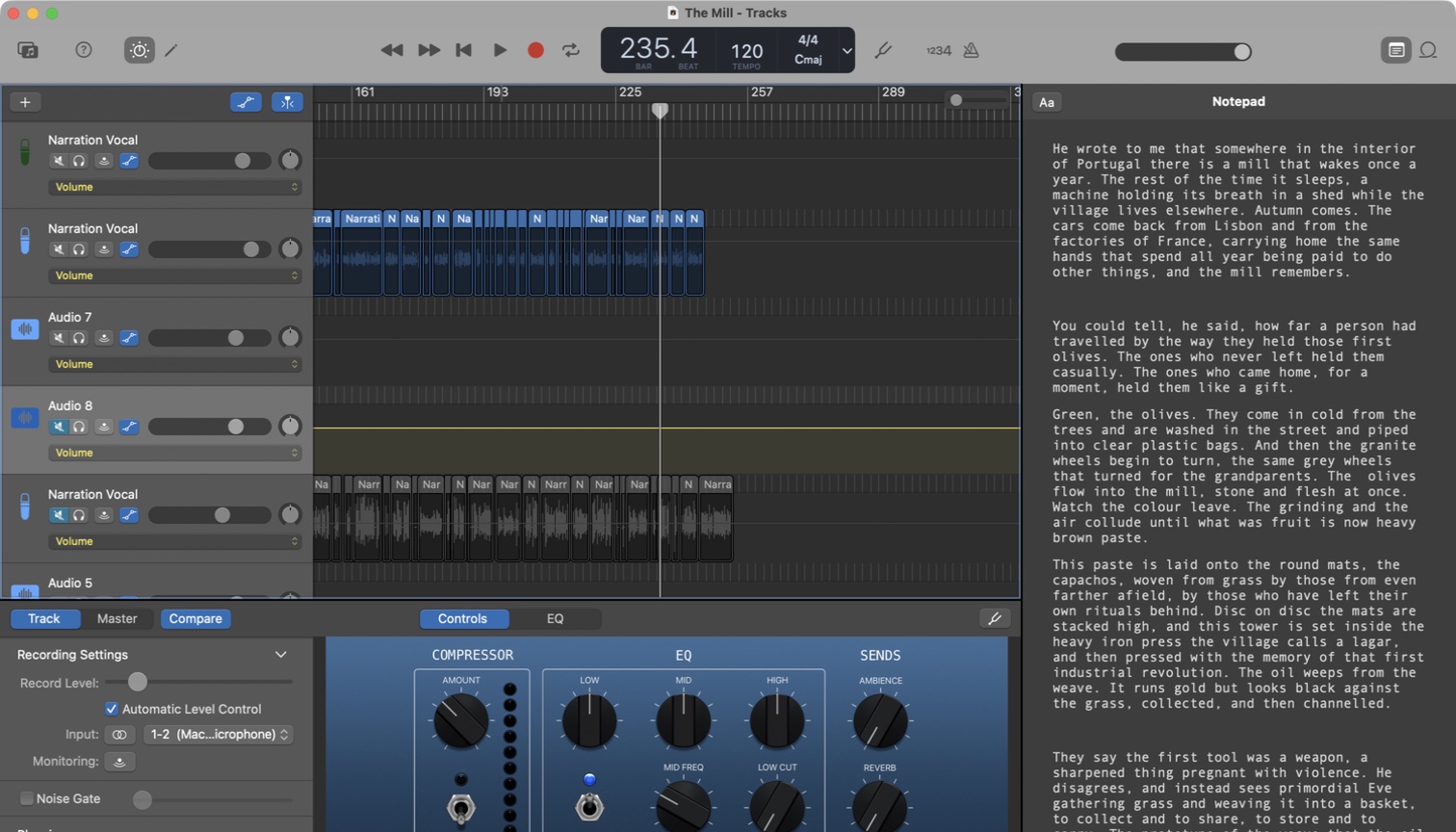
Task: Open the Editors pencil icon
Action: tap(171, 50)
